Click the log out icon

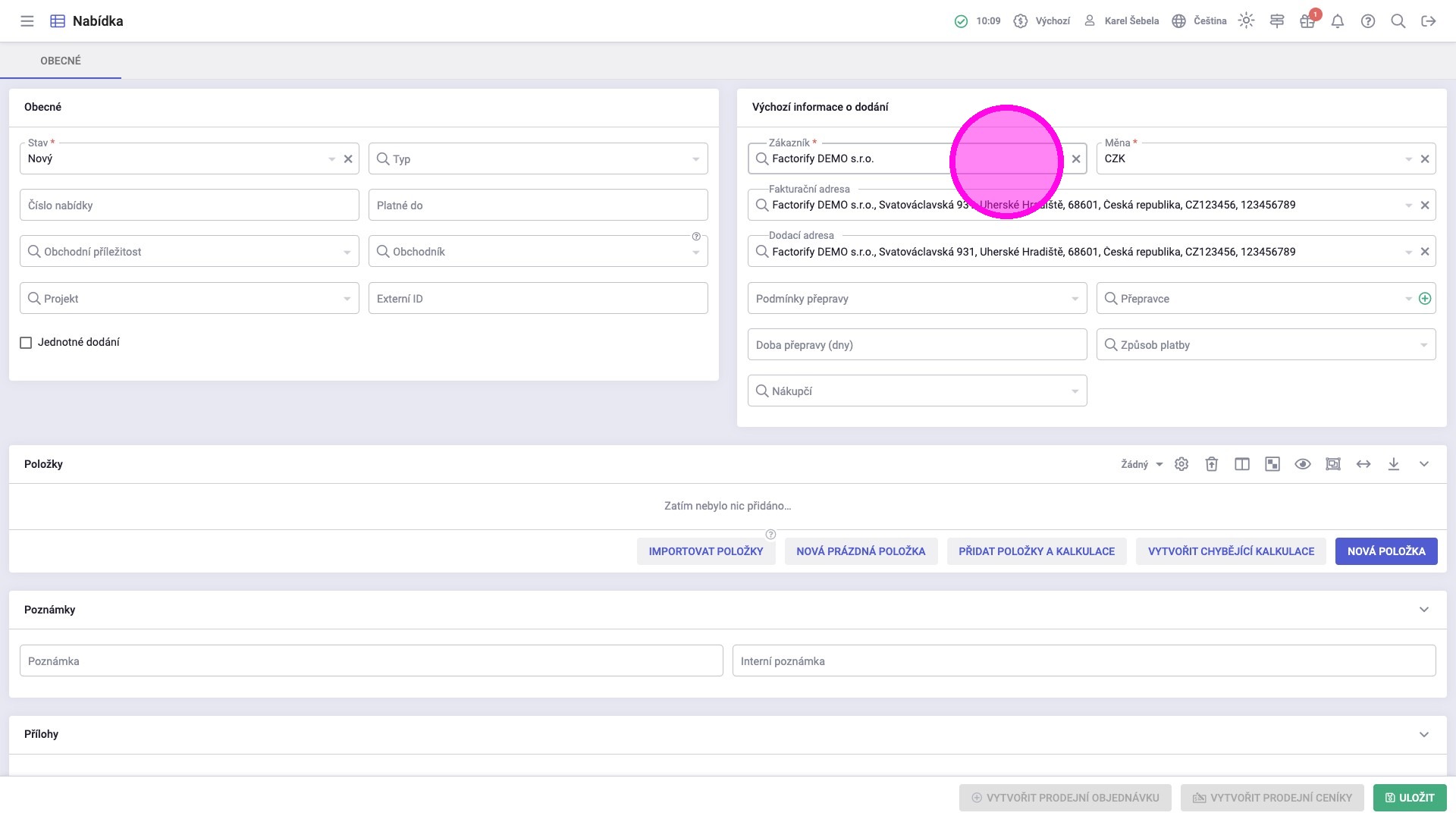(x=1429, y=21)
